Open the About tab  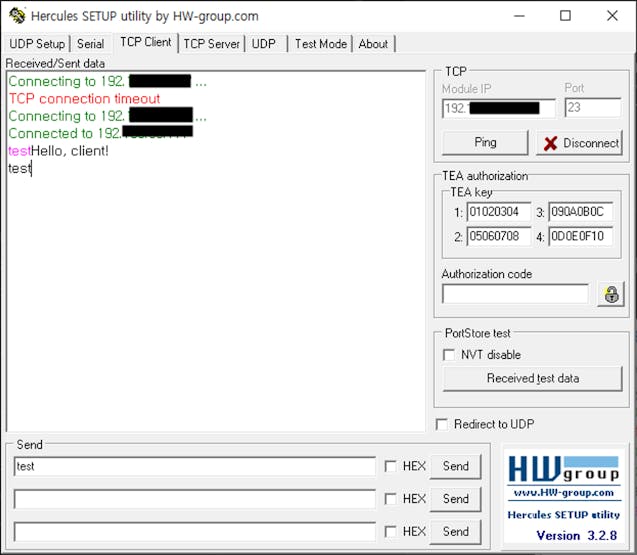373,43
